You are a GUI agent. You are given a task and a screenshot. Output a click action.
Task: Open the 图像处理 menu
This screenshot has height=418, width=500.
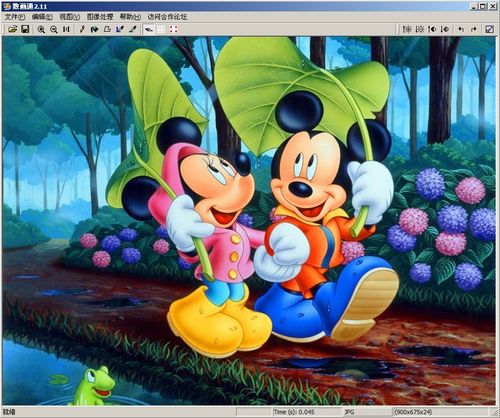coord(100,17)
